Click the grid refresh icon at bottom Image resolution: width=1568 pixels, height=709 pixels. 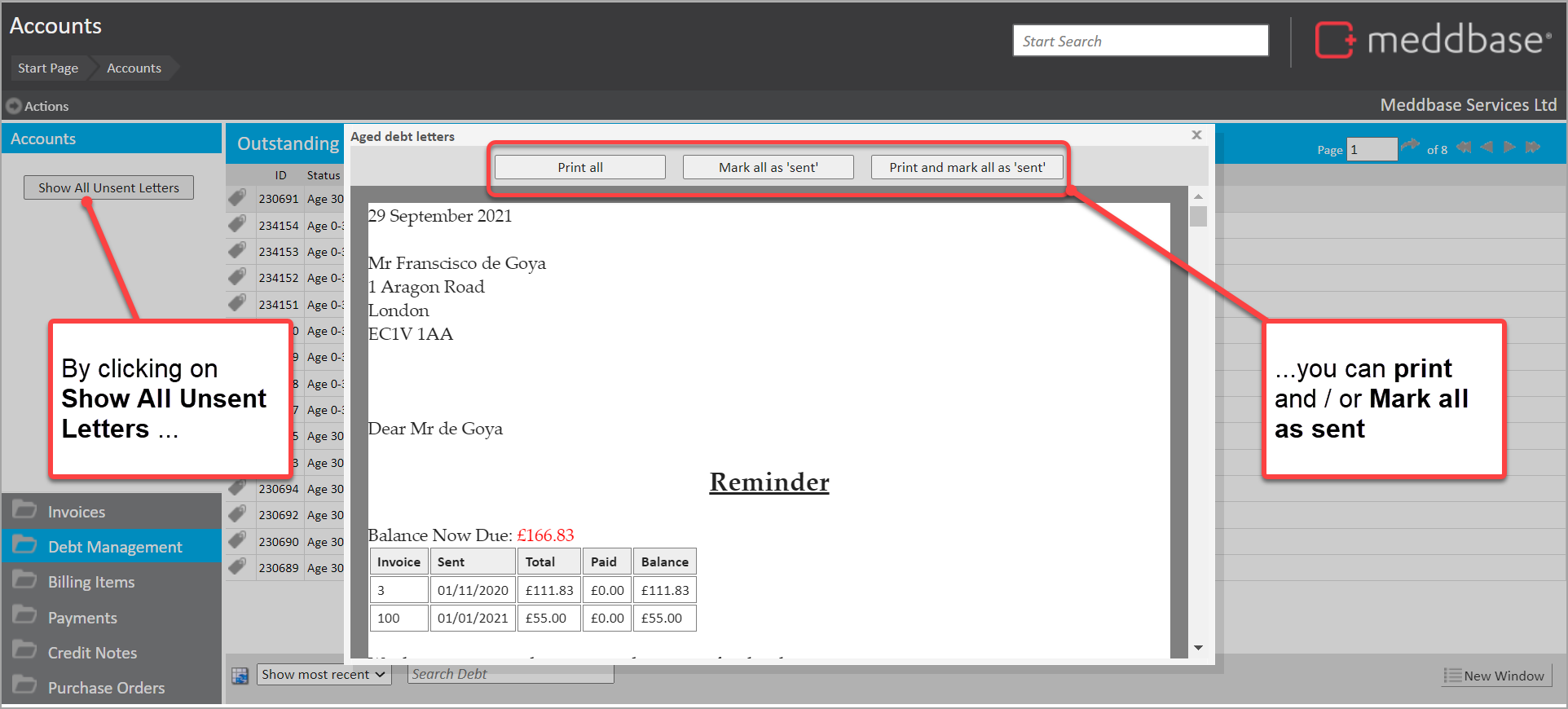tap(240, 675)
